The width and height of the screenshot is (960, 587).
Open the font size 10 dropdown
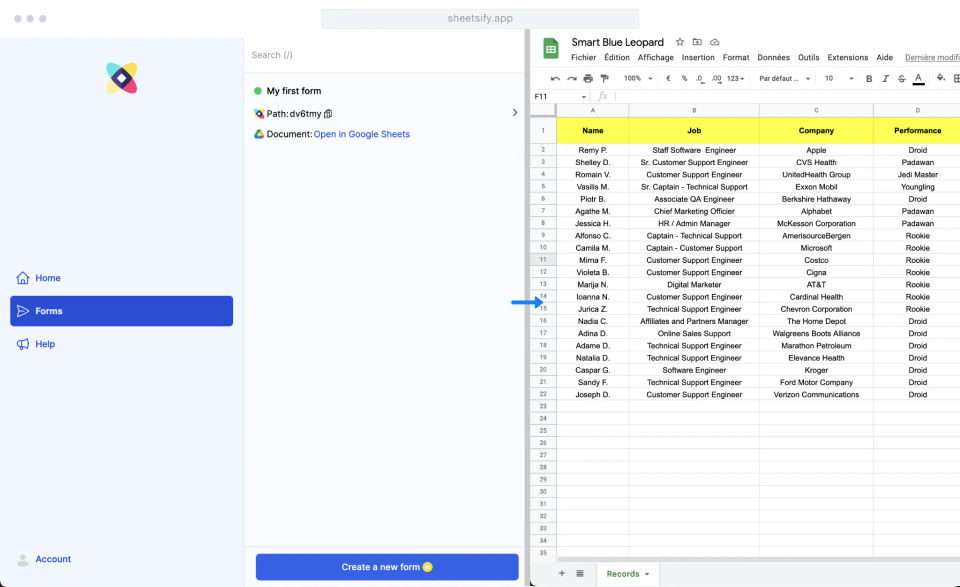point(839,78)
